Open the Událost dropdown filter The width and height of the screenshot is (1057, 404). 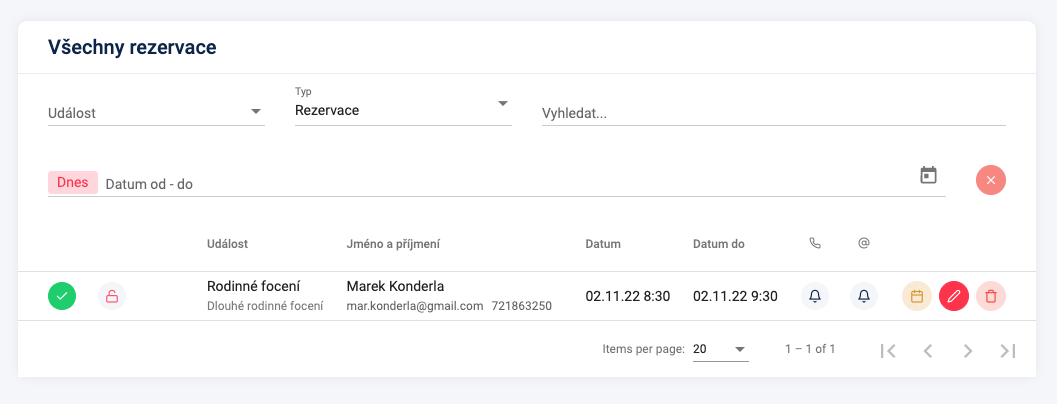[156, 112]
